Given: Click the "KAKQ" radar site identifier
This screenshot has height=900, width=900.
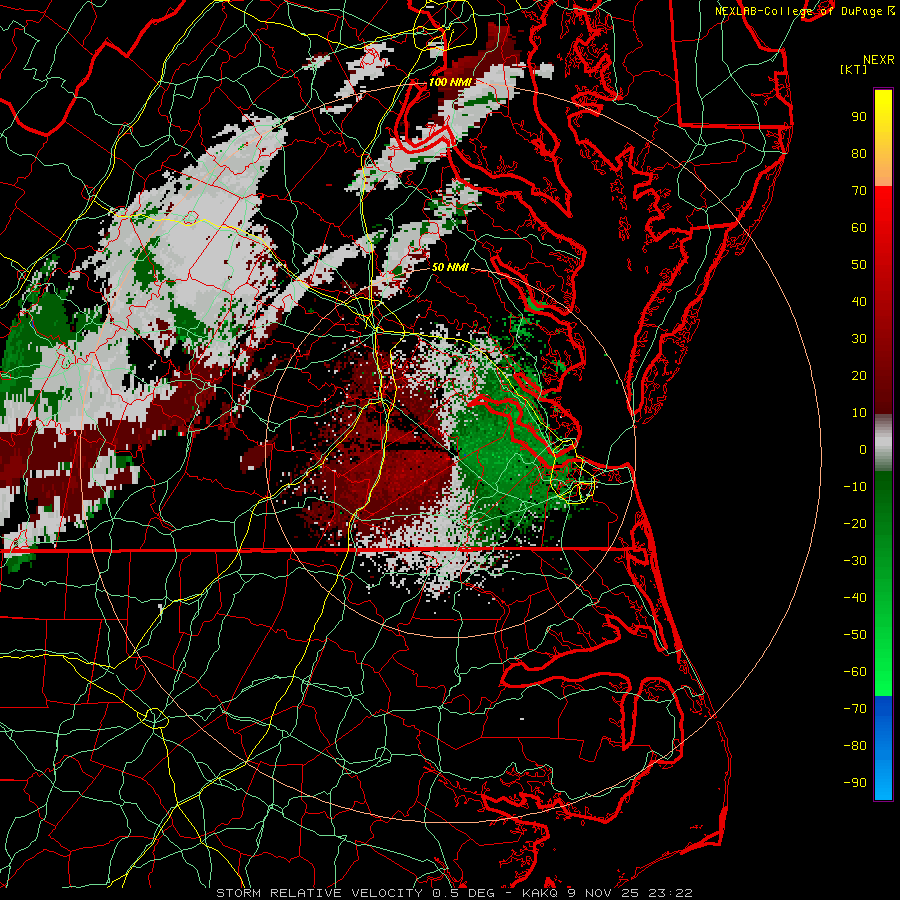Looking at the screenshot, I should click(540, 893).
